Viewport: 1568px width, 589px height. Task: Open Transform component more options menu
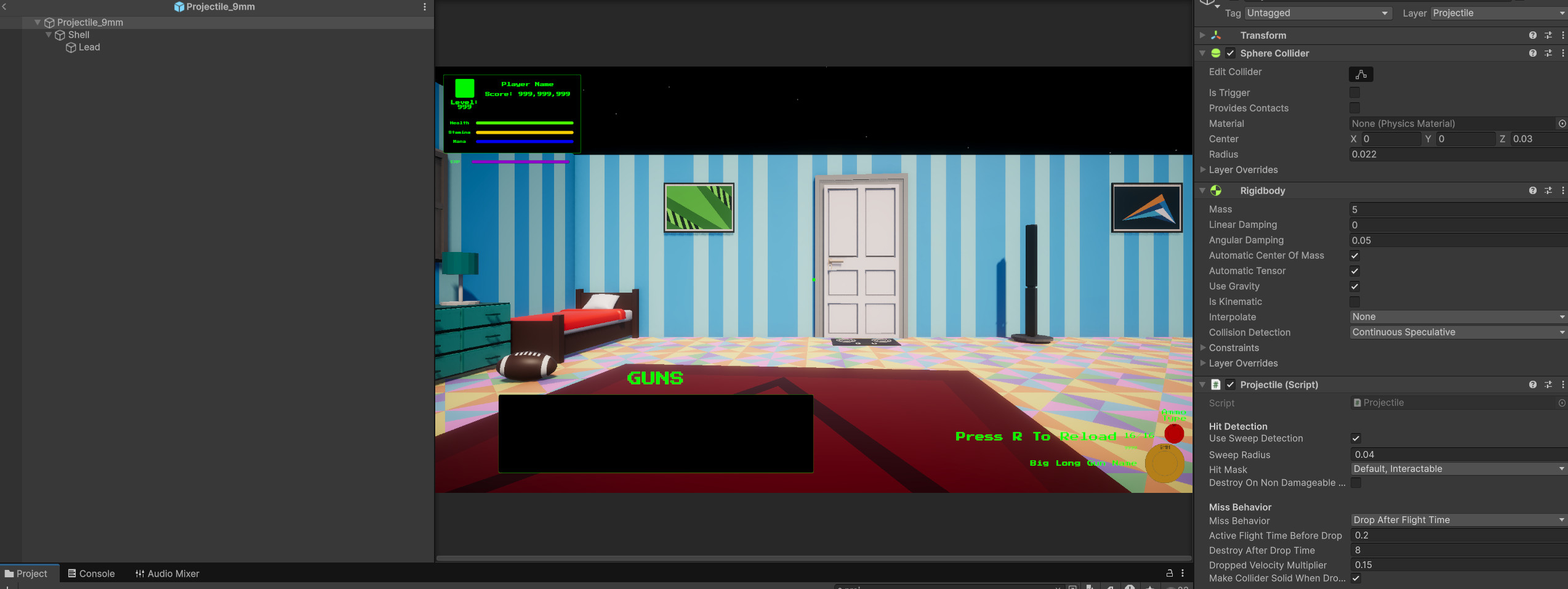(1562, 35)
